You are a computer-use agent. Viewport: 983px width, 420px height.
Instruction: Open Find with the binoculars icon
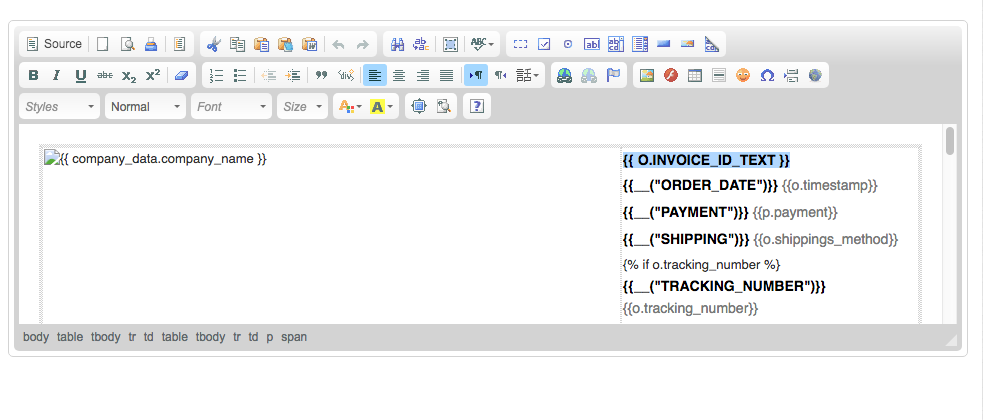click(397, 44)
